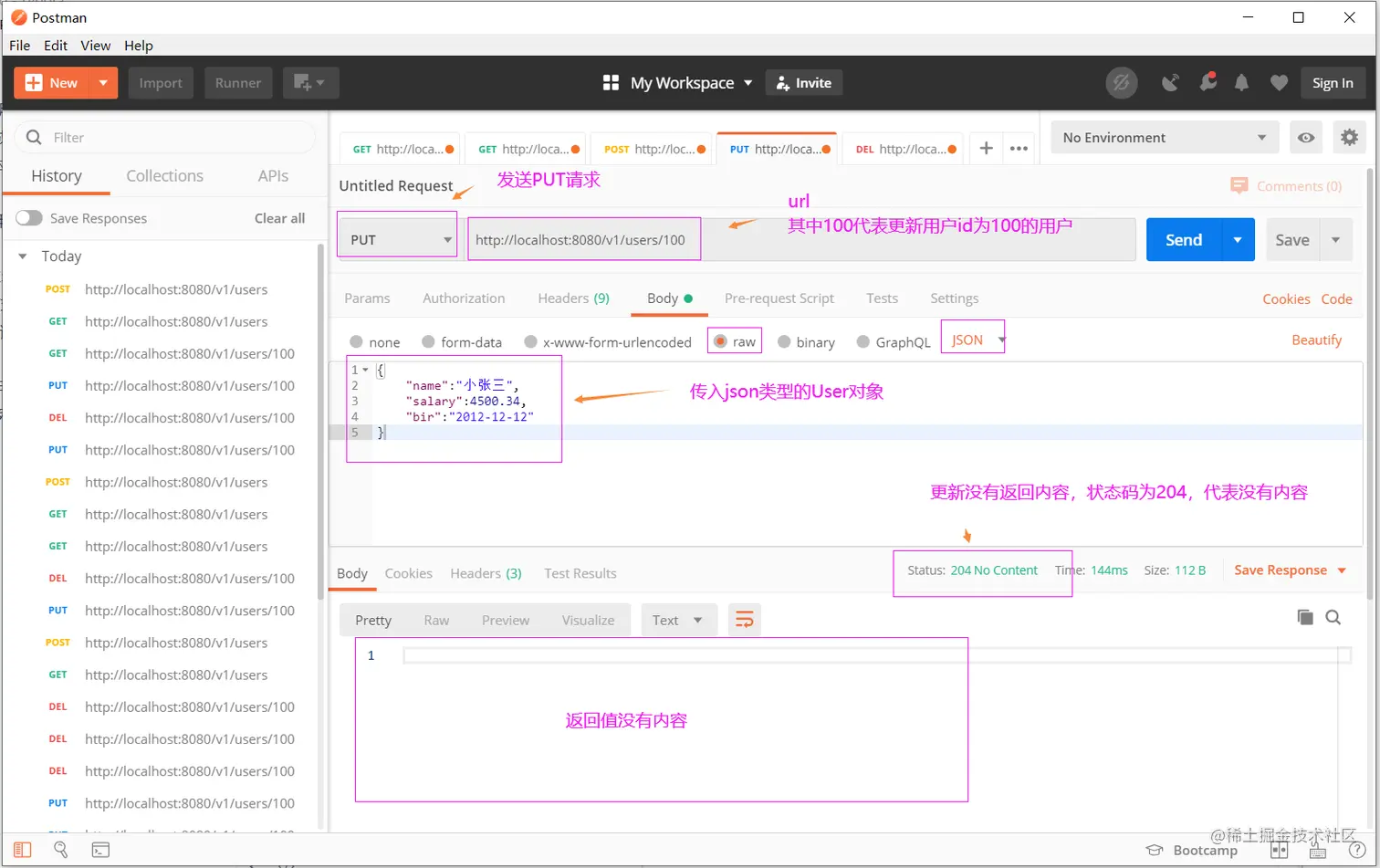Open manage environments gear icon
Screen dimensions: 1380x868
[x=1349, y=138]
